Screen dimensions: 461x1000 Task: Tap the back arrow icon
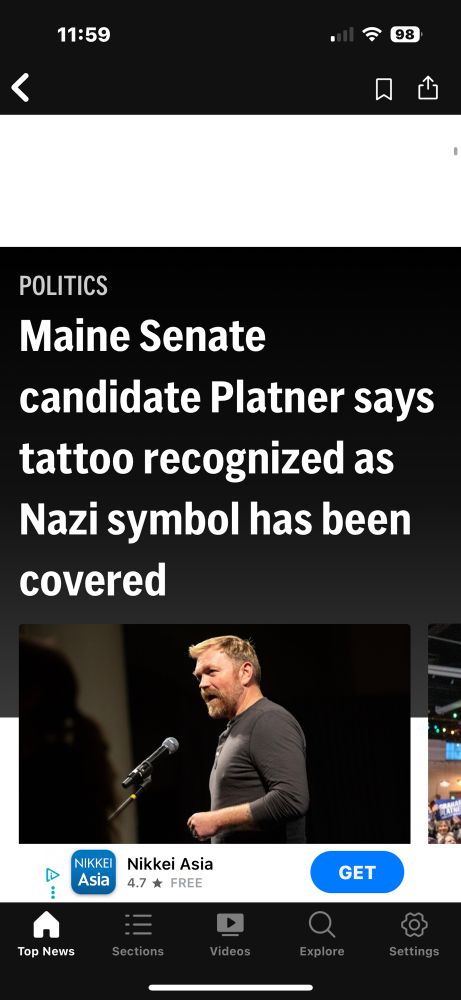20,87
